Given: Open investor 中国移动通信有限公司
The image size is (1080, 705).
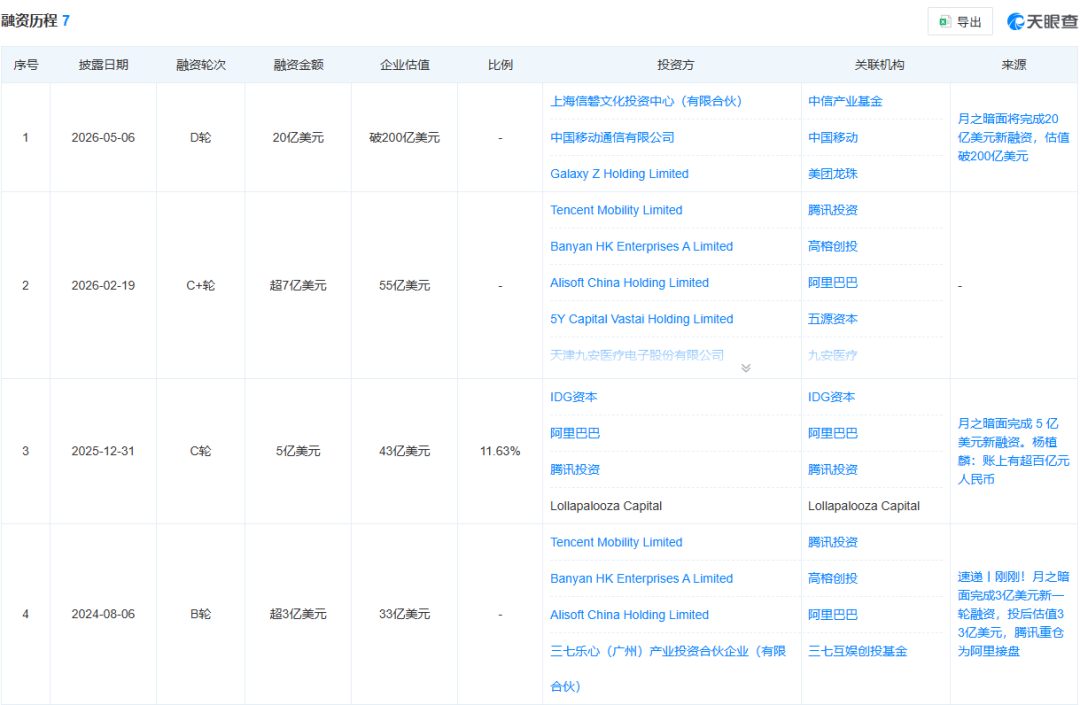Looking at the screenshot, I should 612,138.
